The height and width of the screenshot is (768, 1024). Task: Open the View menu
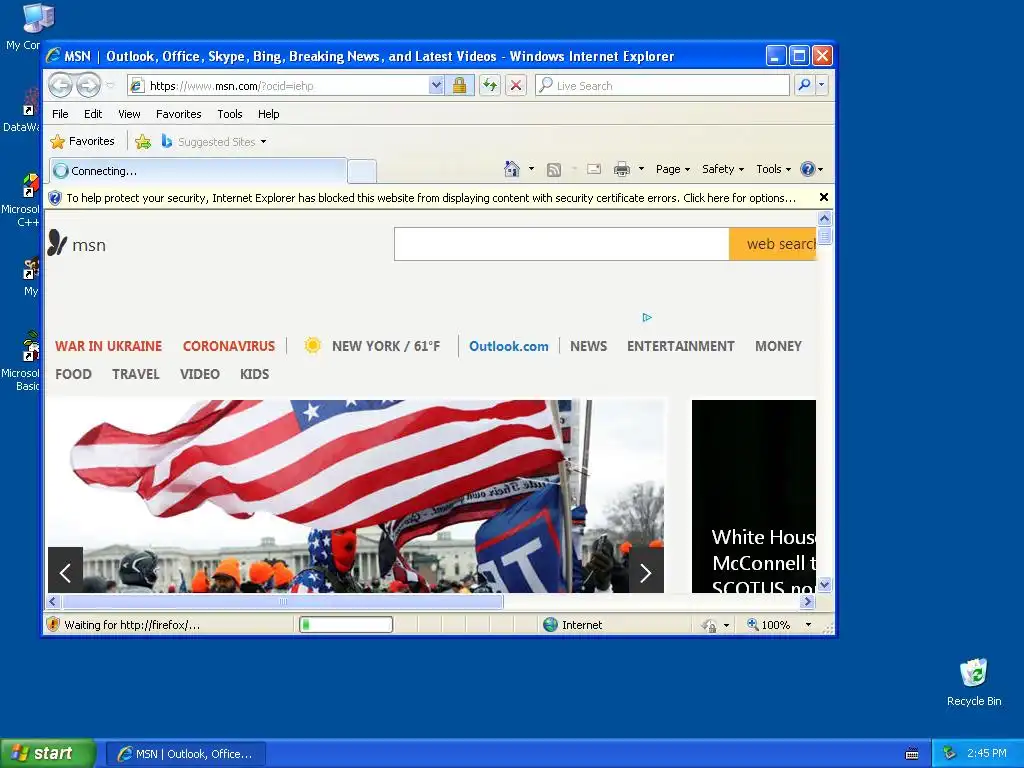129,114
